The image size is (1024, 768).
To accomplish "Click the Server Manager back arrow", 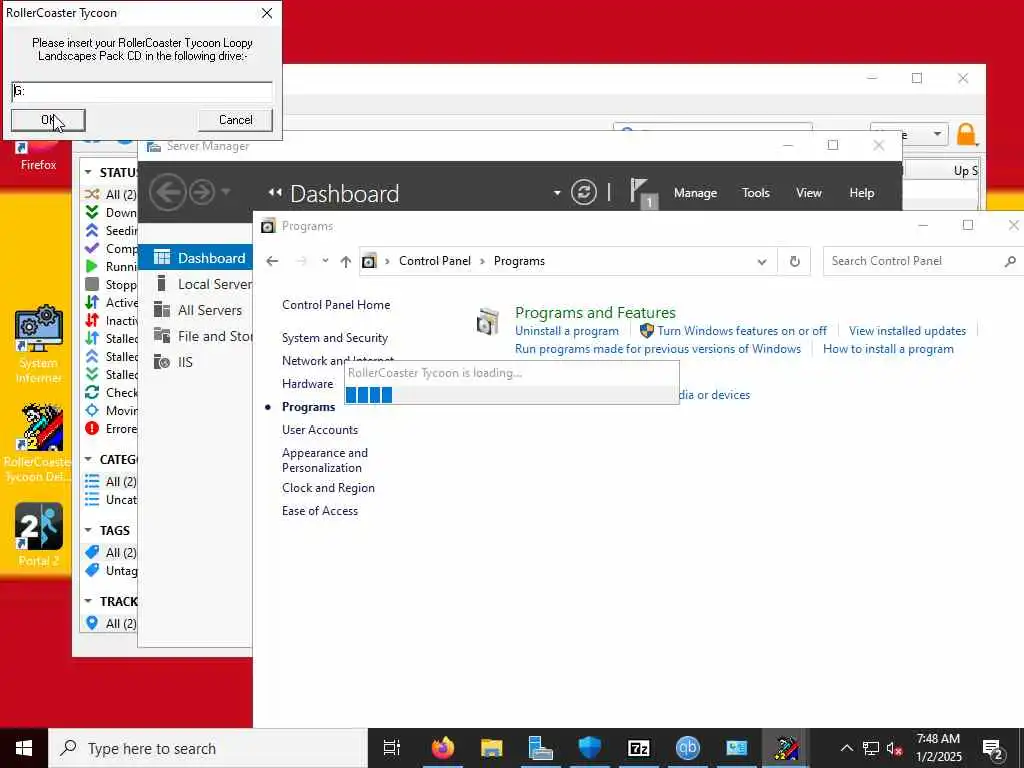I will [167, 192].
